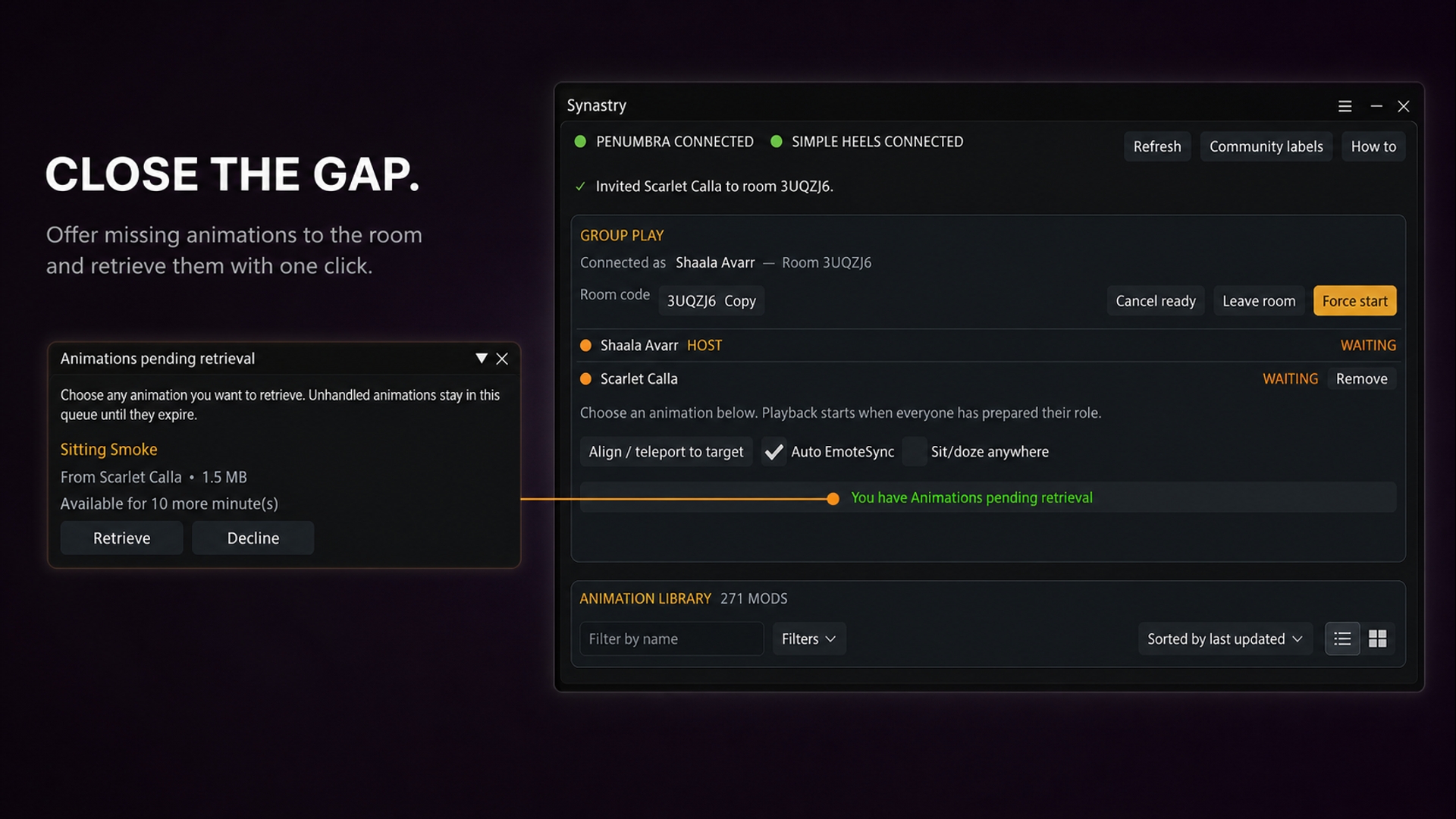1456x819 pixels.
Task: Collapse the Animations pending retrieval popup
Action: (x=481, y=358)
